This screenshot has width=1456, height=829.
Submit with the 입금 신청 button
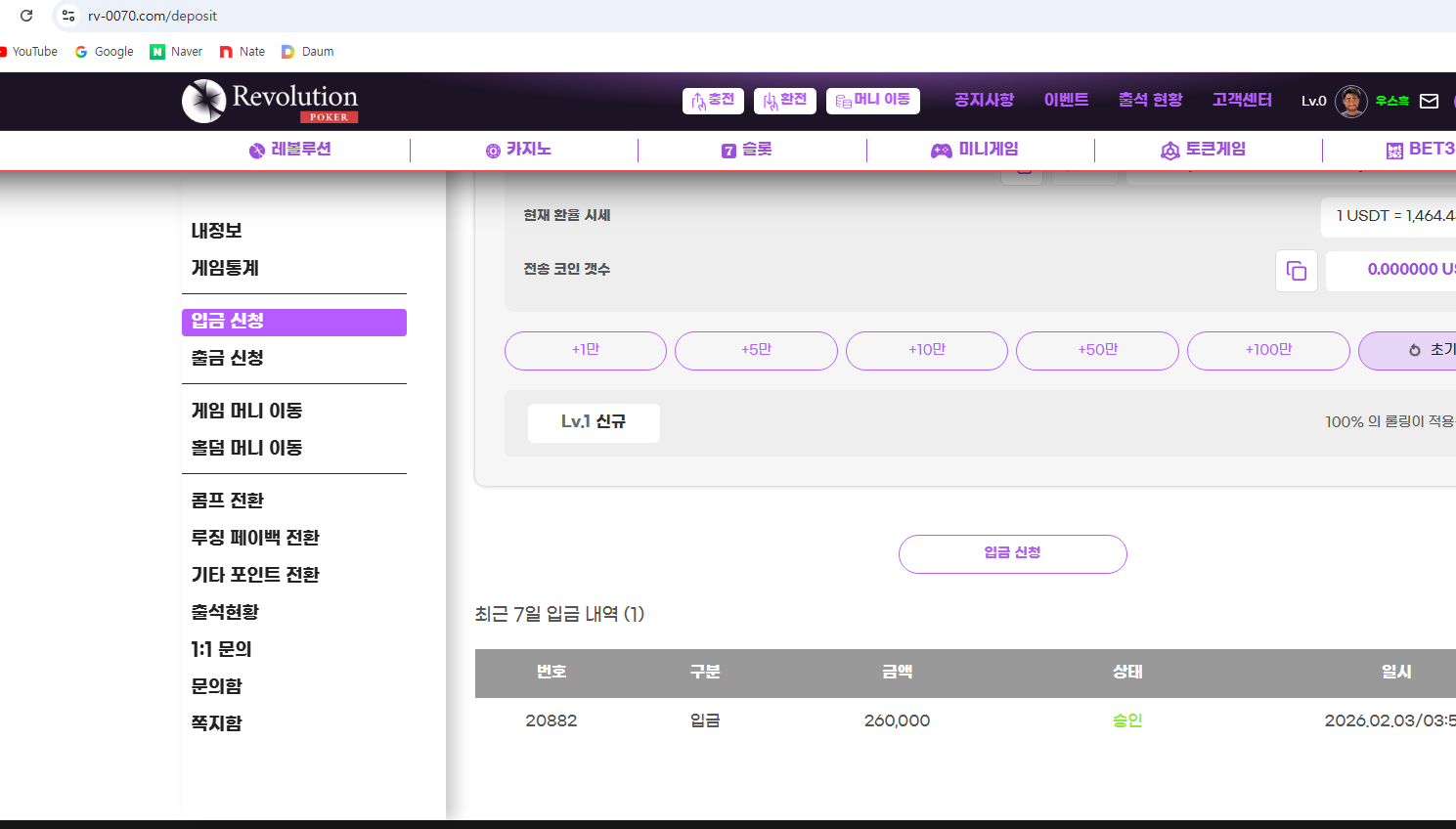(x=1012, y=553)
